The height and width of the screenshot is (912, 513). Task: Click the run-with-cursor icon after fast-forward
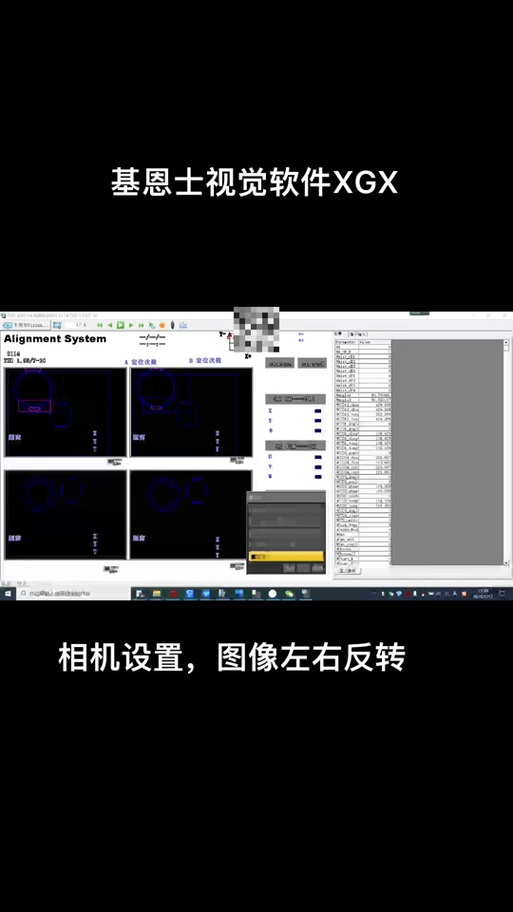tap(152, 325)
